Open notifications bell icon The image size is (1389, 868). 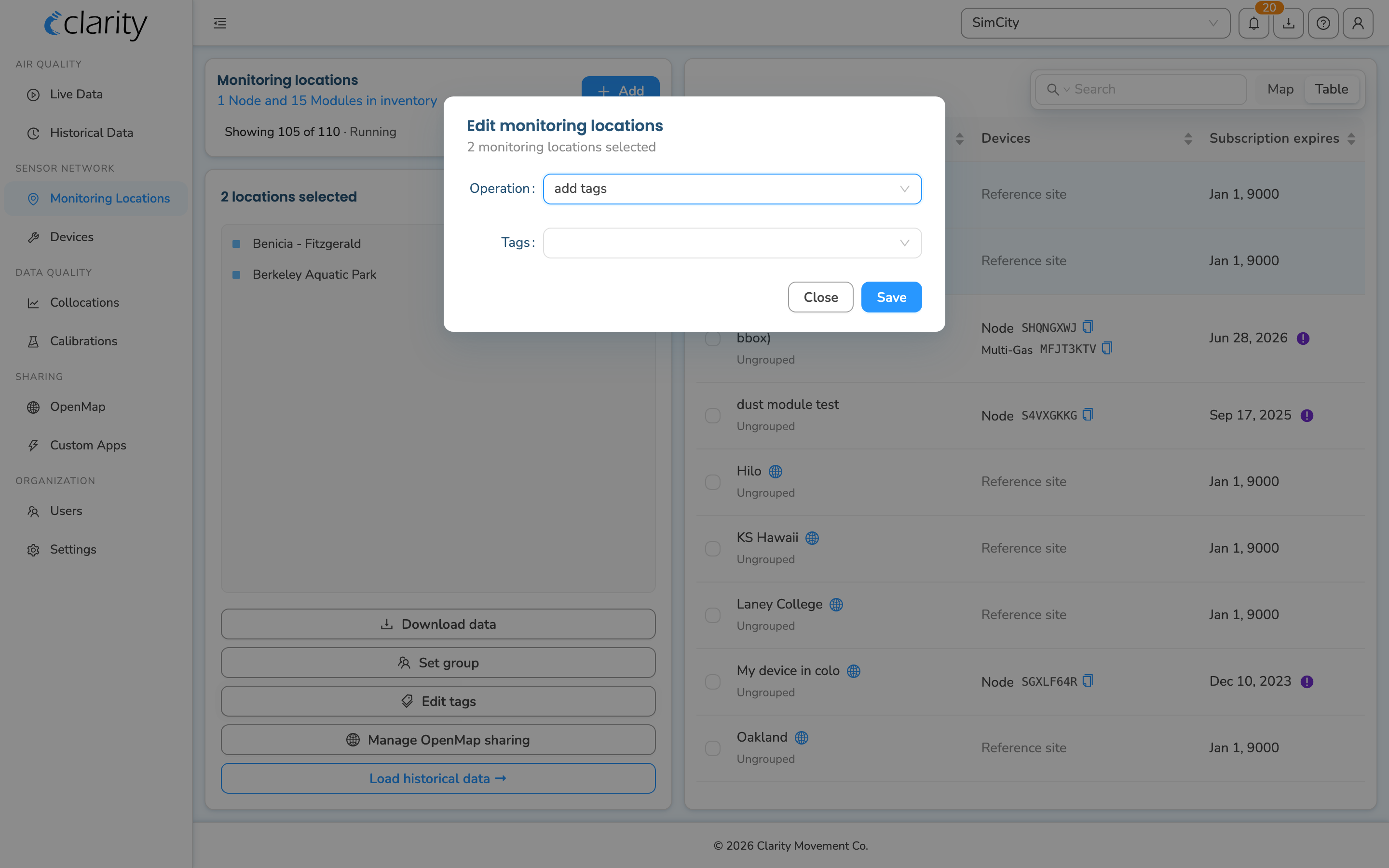(1253, 23)
